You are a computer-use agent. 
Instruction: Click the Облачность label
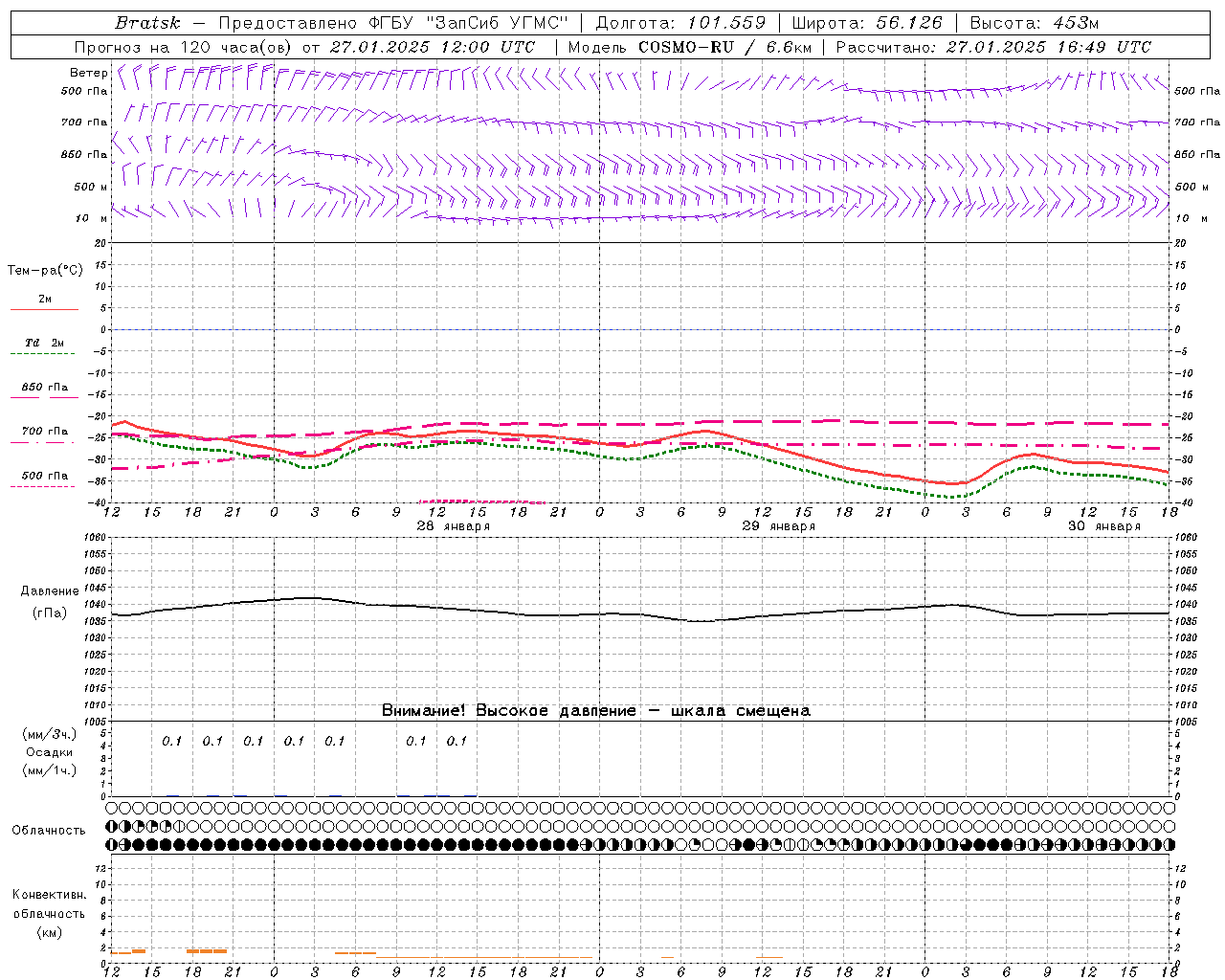tap(49, 831)
